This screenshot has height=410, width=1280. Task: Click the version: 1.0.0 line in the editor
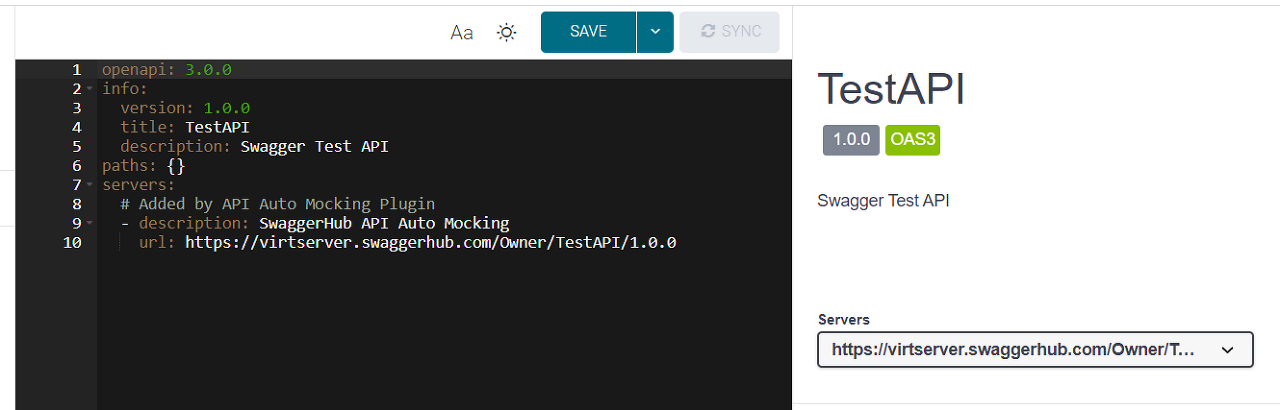[185, 108]
